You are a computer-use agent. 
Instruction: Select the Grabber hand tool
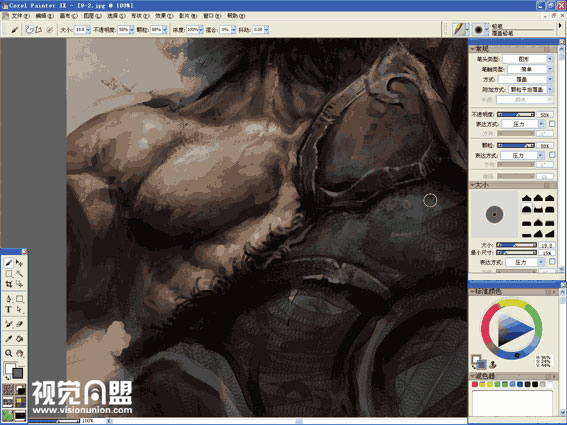pos(20,353)
